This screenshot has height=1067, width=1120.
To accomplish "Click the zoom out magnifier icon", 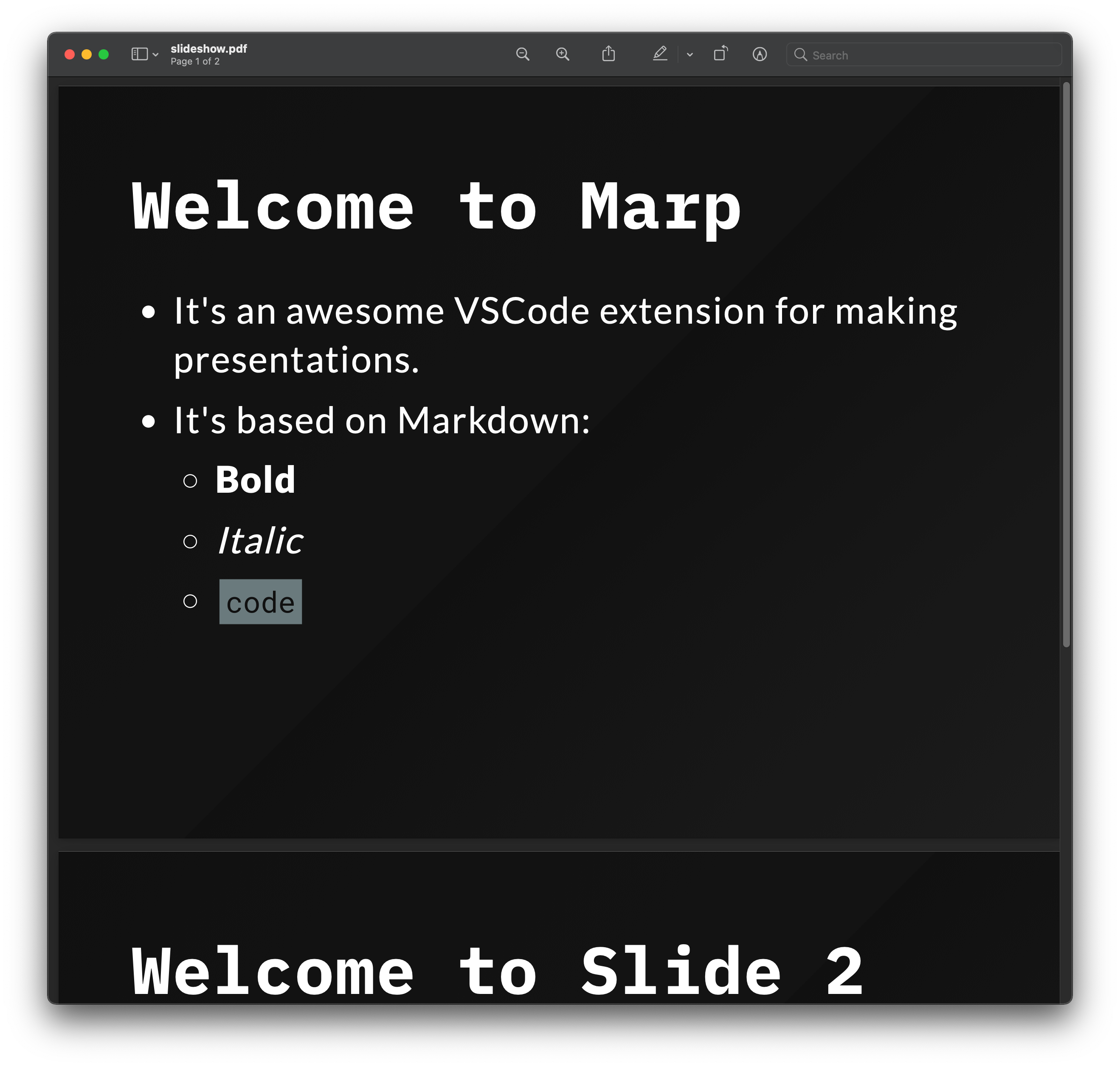I will [523, 54].
